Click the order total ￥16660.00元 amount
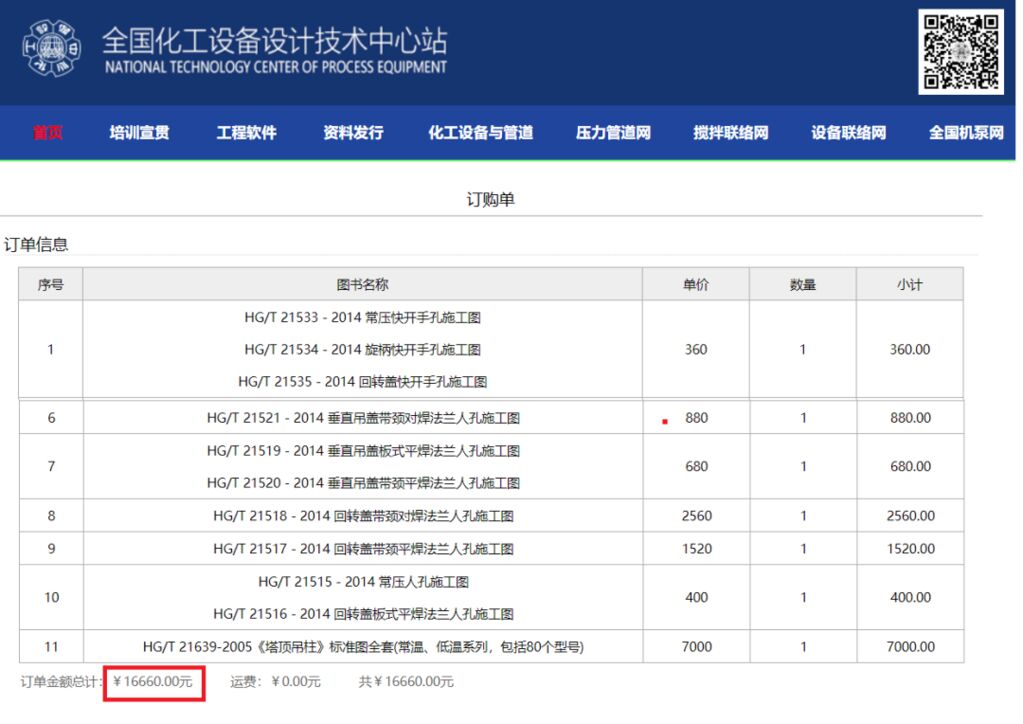 point(153,682)
